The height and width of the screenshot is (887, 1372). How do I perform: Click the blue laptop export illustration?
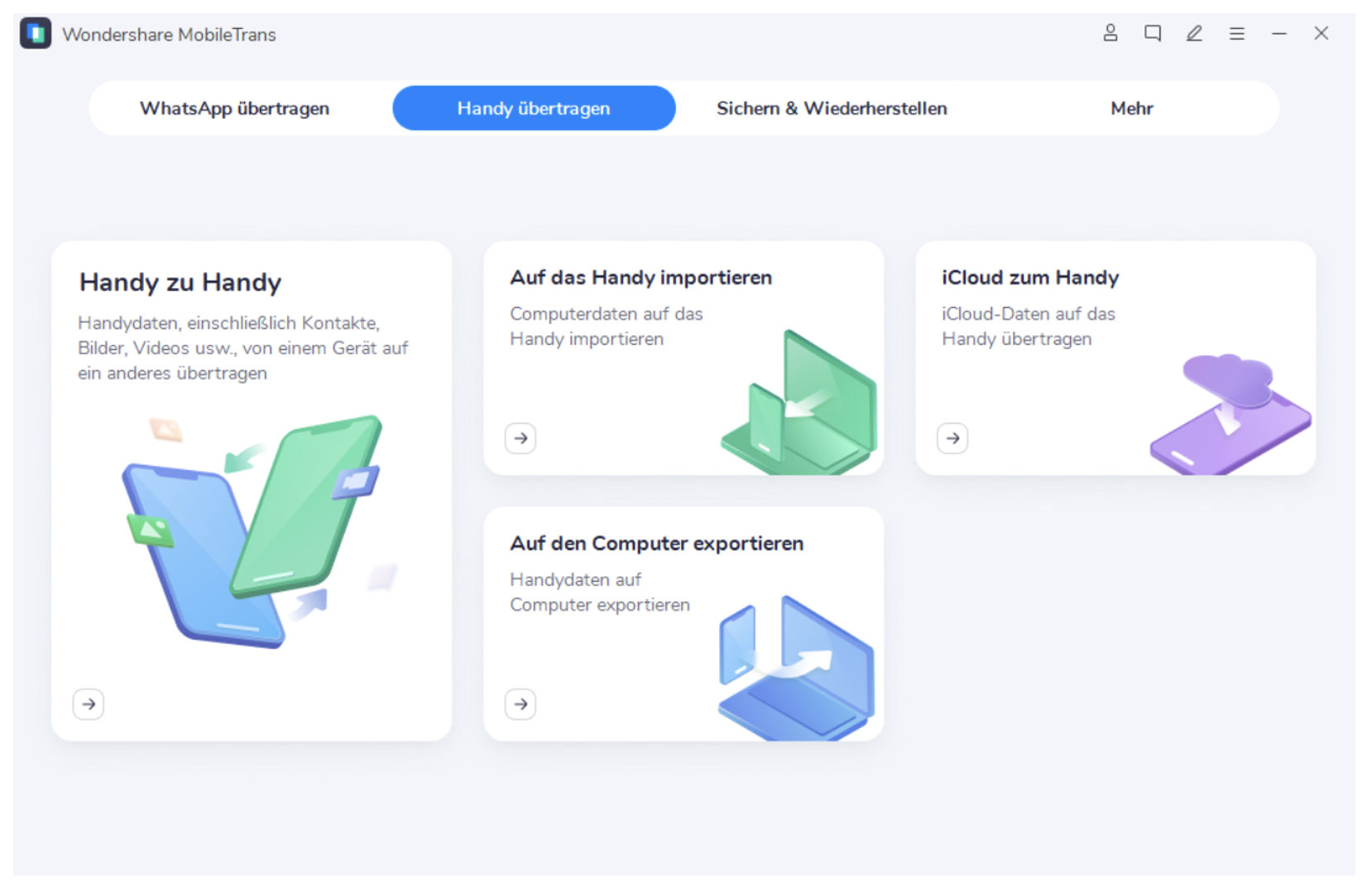[796, 668]
